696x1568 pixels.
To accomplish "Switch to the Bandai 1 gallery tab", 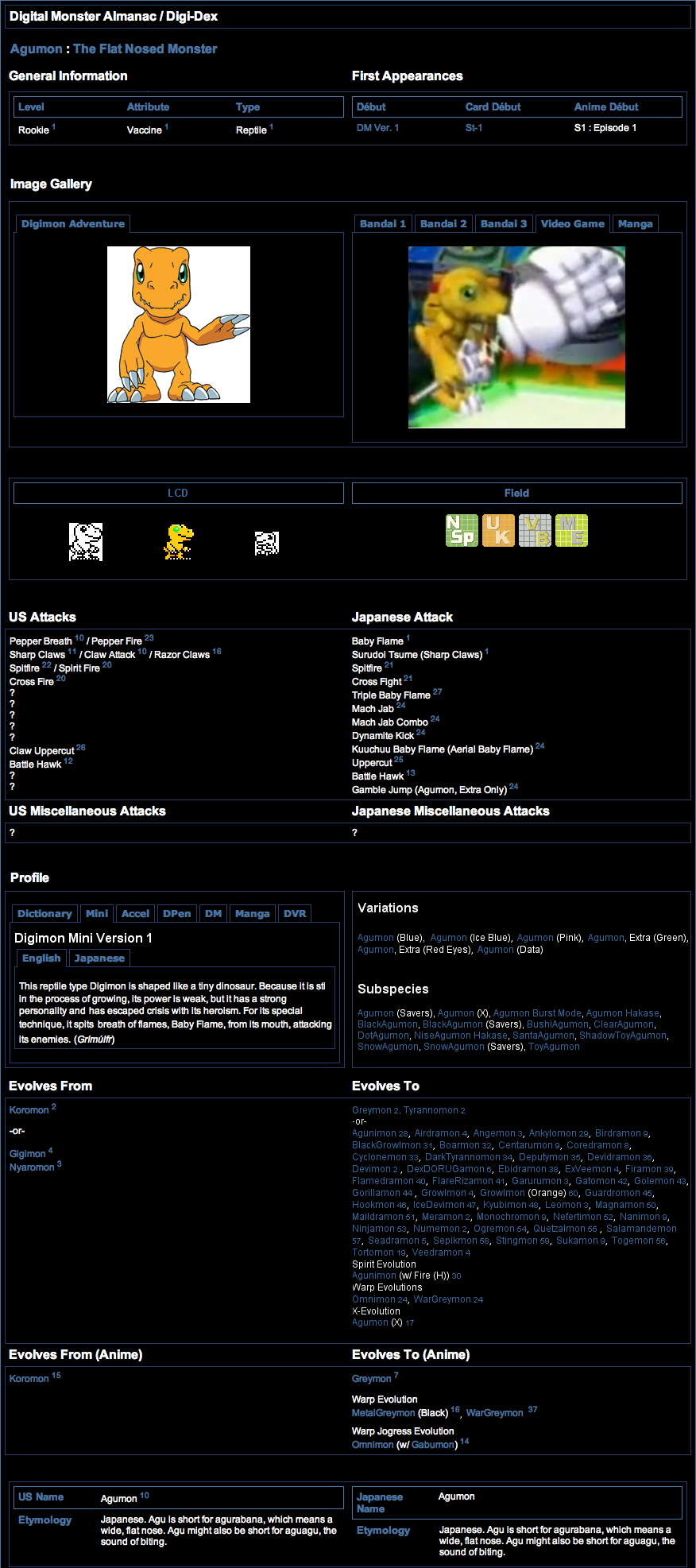I will [383, 224].
